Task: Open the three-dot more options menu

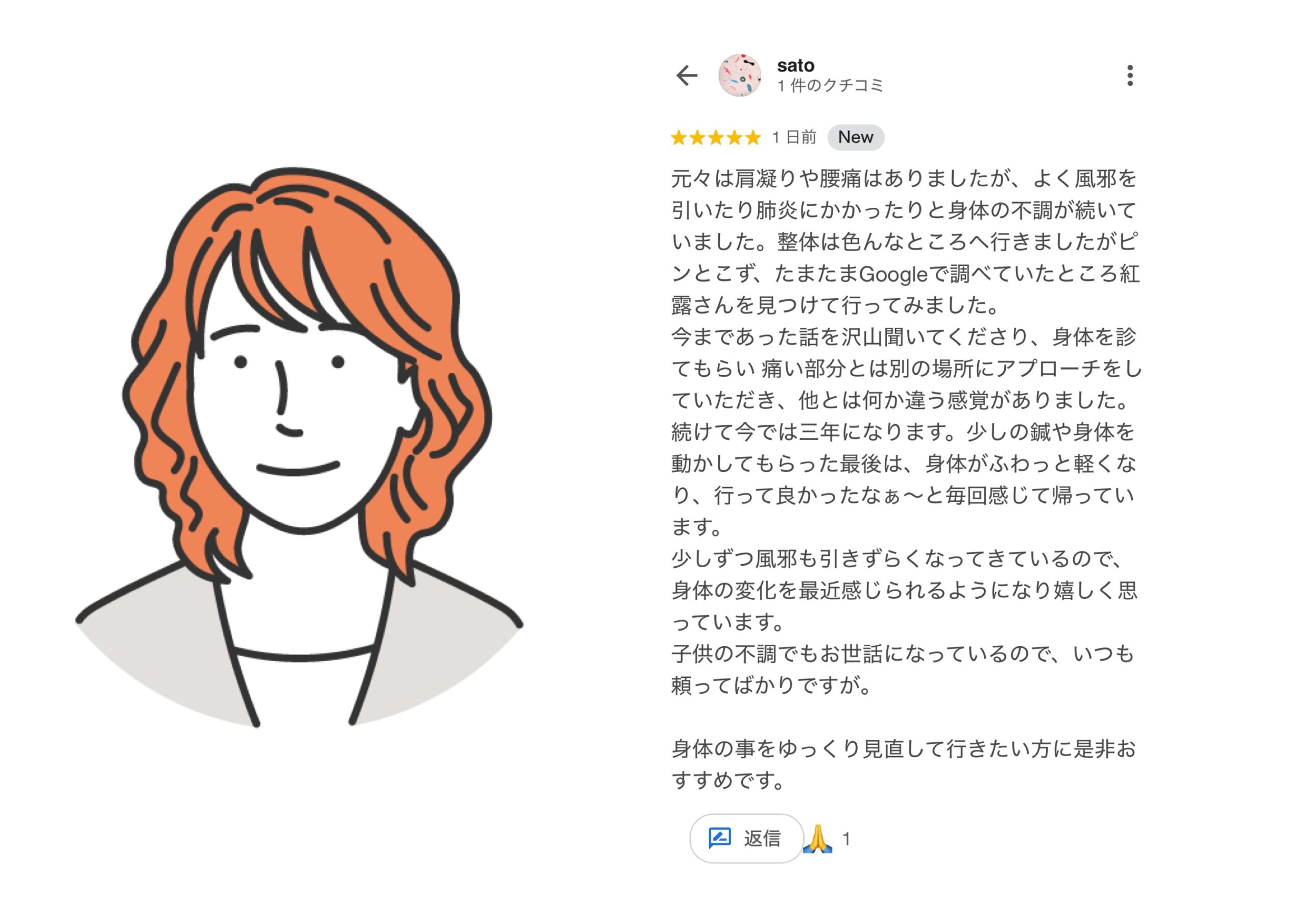Action: coord(1130,75)
